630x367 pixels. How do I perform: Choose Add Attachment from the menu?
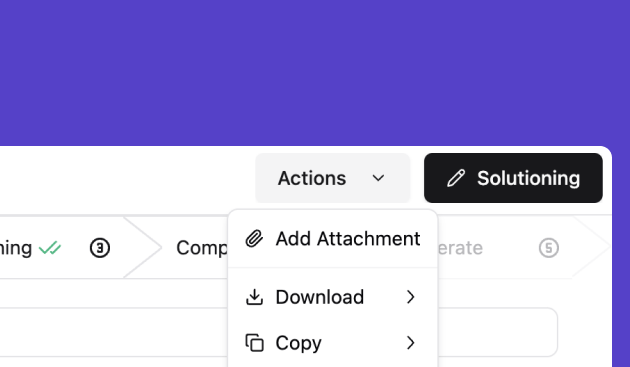click(x=333, y=239)
